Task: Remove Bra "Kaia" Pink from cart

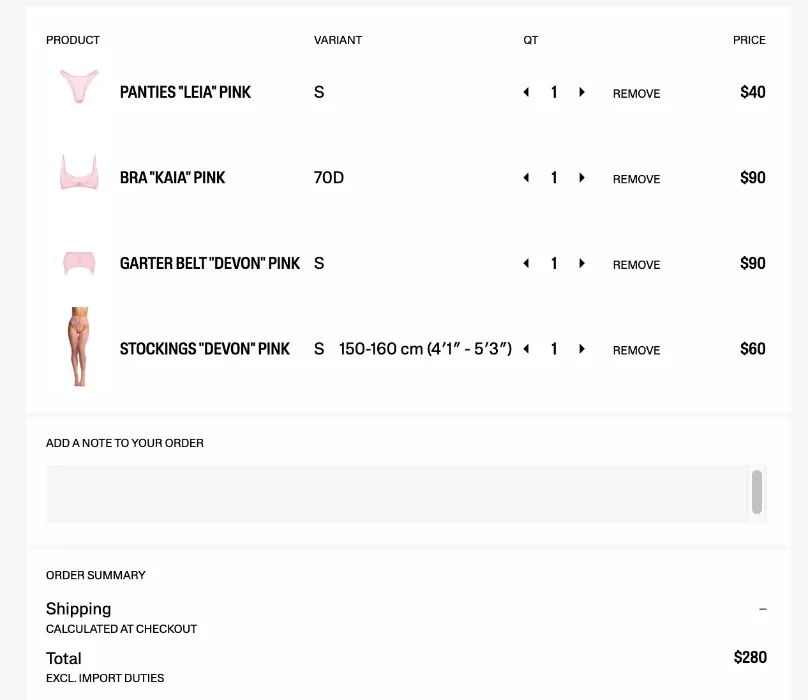Action: pos(636,178)
